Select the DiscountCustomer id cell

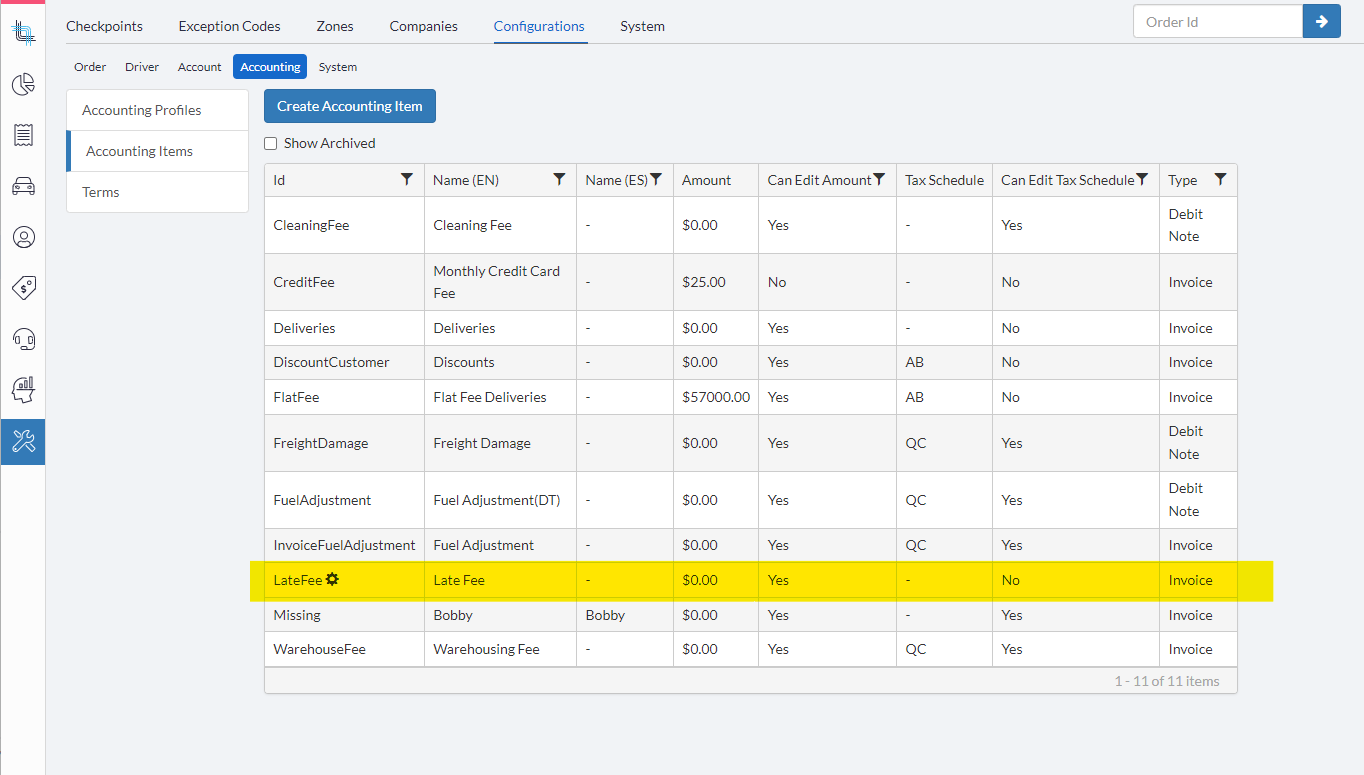[x=345, y=362]
